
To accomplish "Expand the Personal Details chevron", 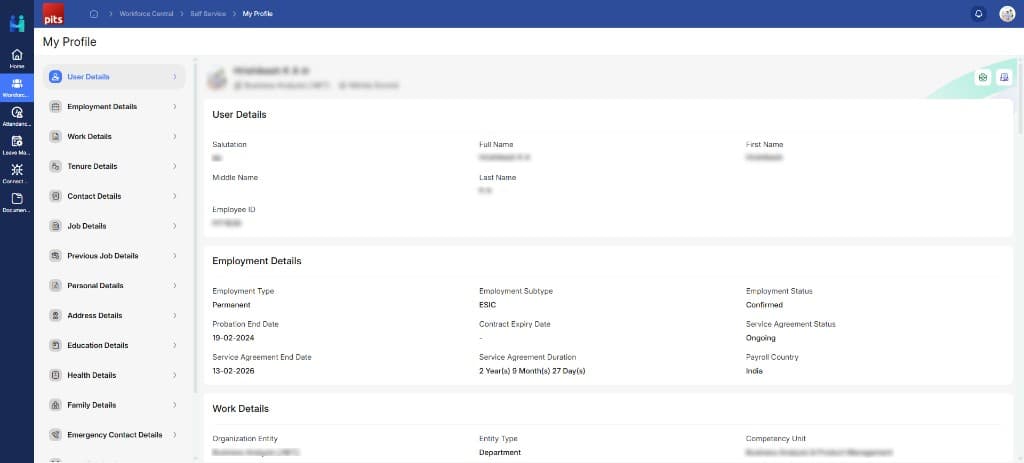I will 174,285.
